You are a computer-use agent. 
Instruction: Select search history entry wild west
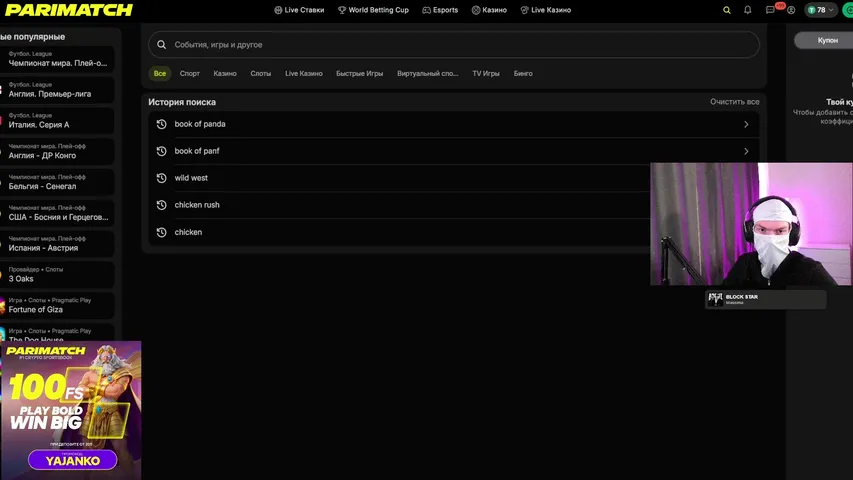[x=400, y=178]
